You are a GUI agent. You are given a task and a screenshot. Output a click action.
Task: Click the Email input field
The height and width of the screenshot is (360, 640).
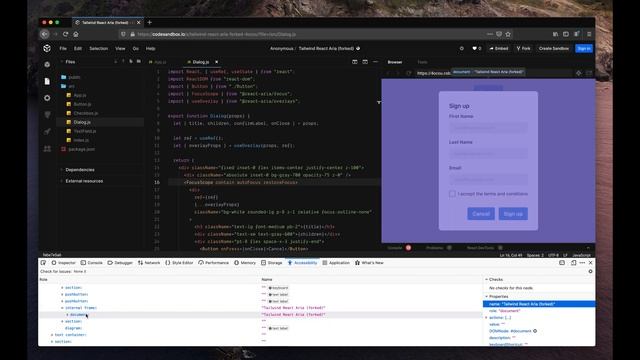pos(488,179)
